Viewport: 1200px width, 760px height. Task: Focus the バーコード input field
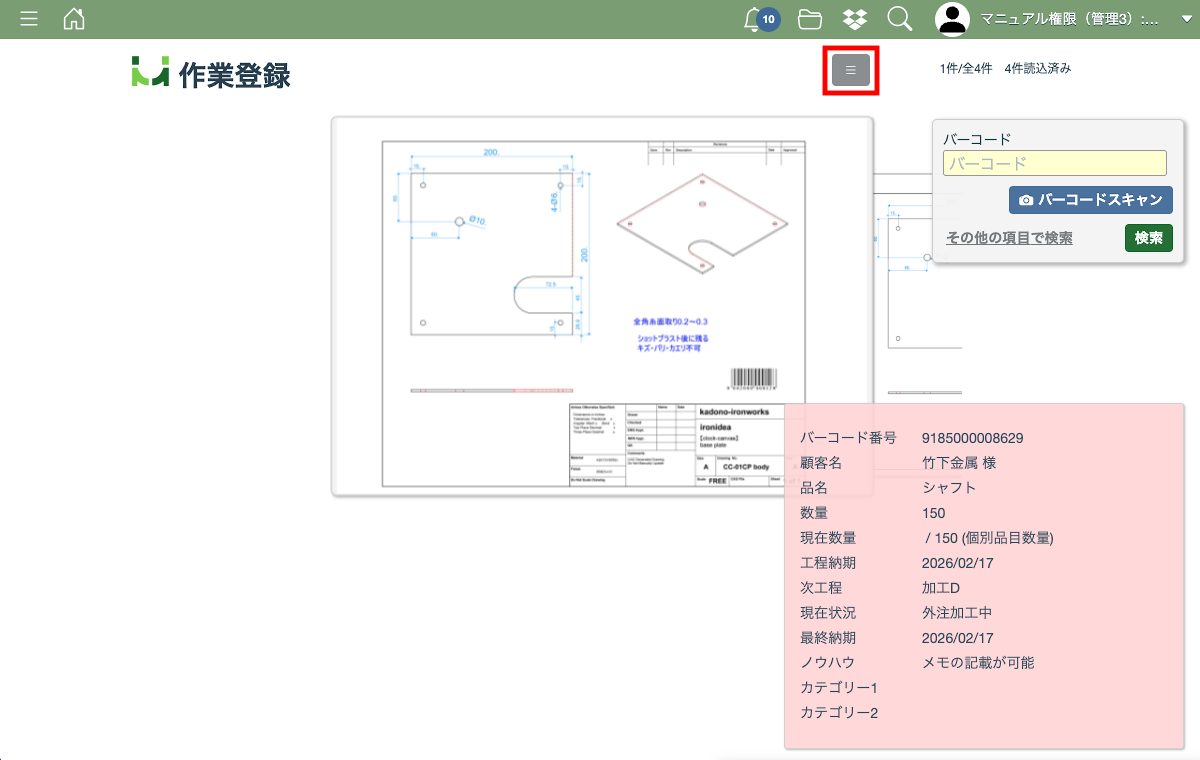tap(1054, 163)
